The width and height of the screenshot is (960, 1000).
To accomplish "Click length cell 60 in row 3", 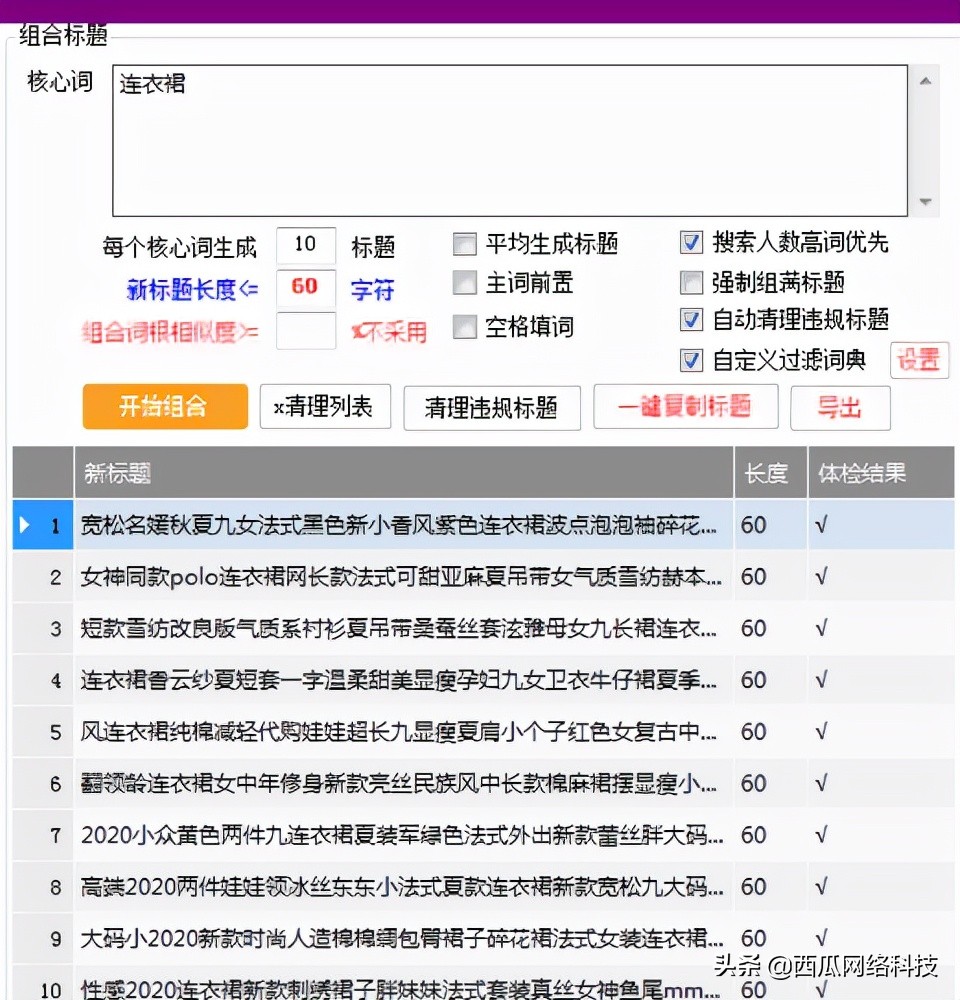I will click(771, 628).
